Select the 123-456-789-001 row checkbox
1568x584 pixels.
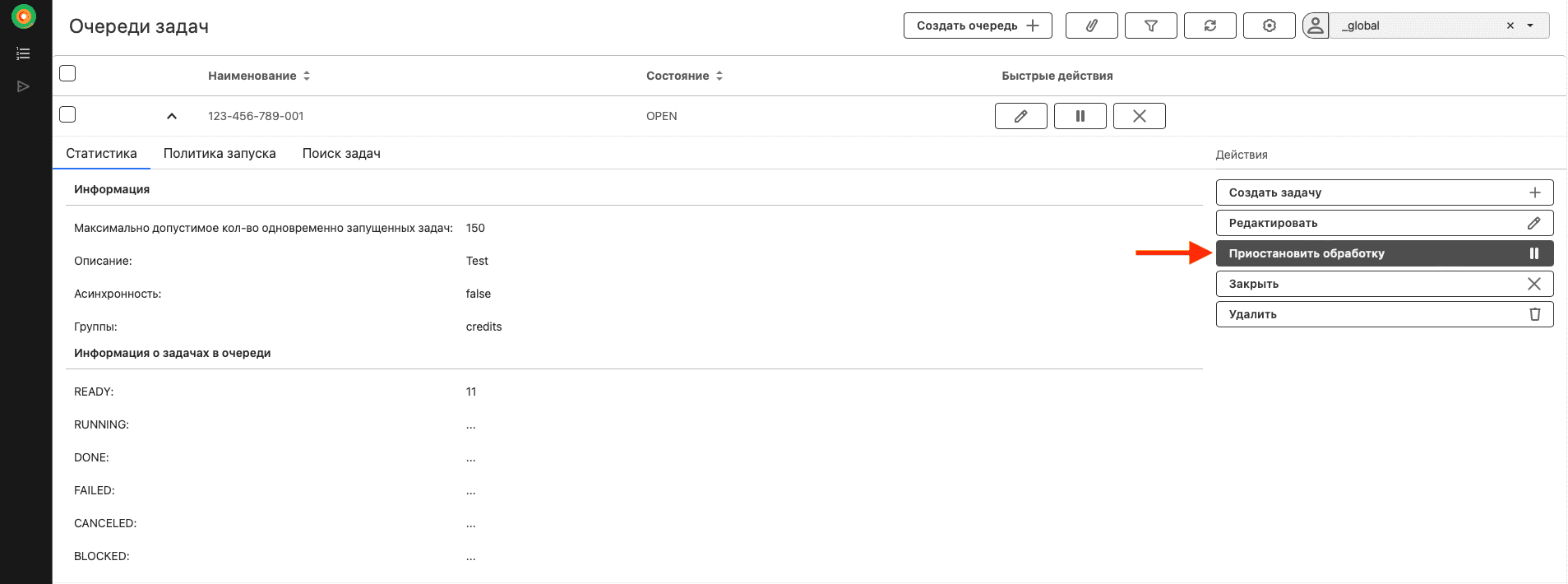pos(67,114)
